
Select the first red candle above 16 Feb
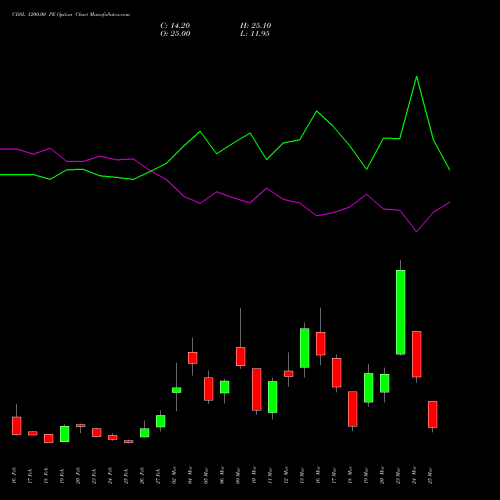click(17, 426)
